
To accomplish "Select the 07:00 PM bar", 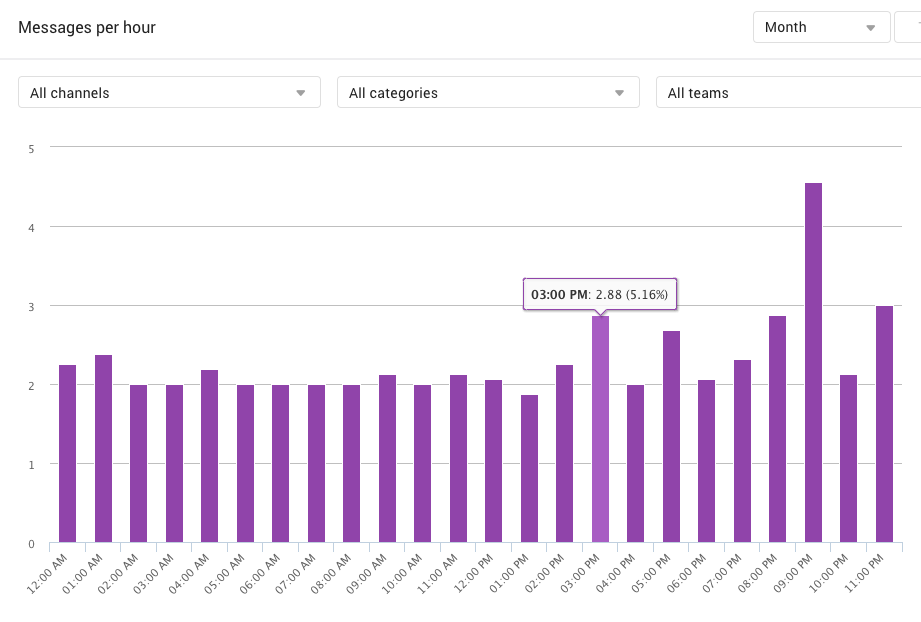I will pos(742,451).
